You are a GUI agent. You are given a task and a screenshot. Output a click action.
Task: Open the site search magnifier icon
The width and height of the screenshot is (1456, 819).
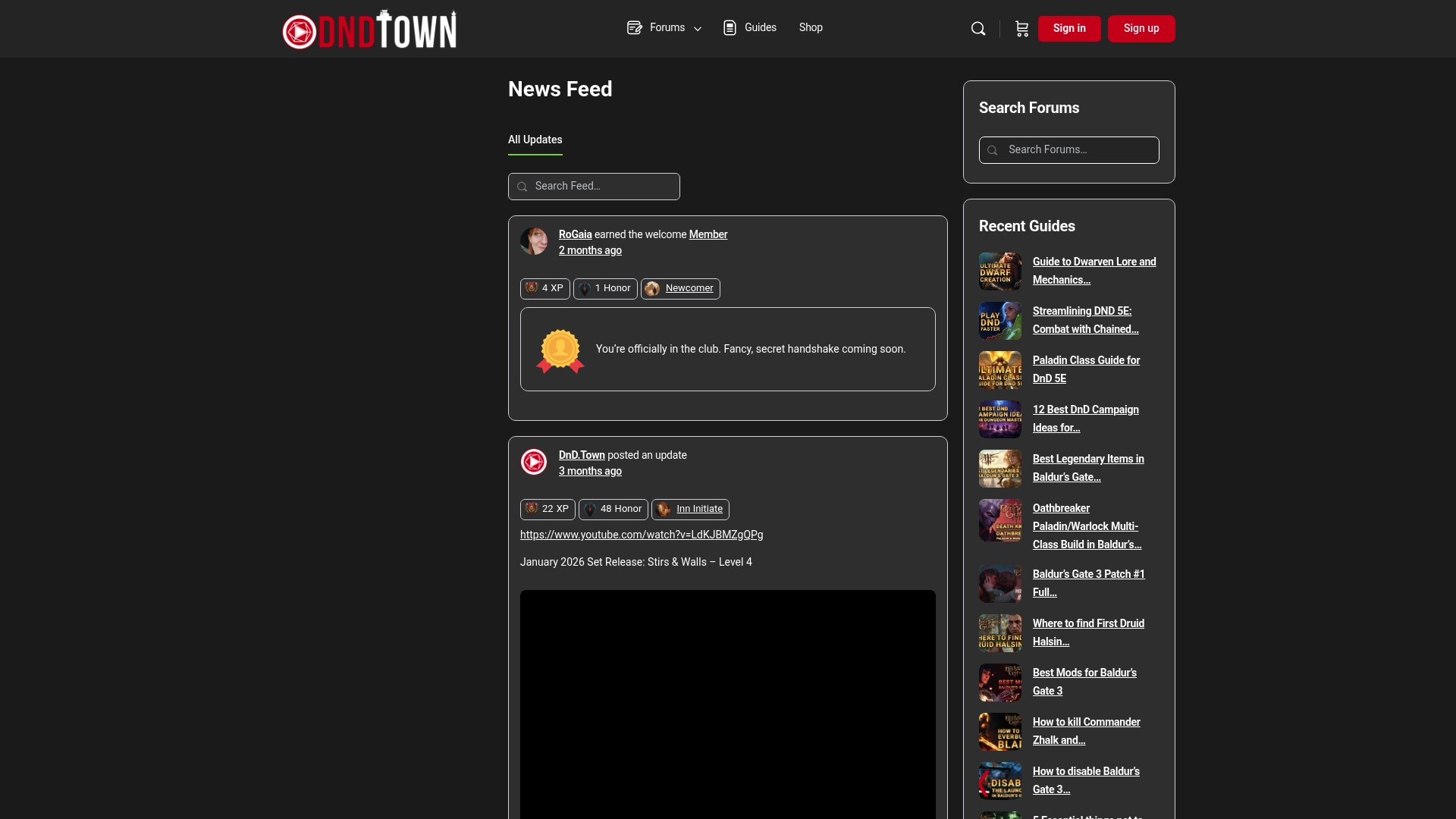click(978, 29)
